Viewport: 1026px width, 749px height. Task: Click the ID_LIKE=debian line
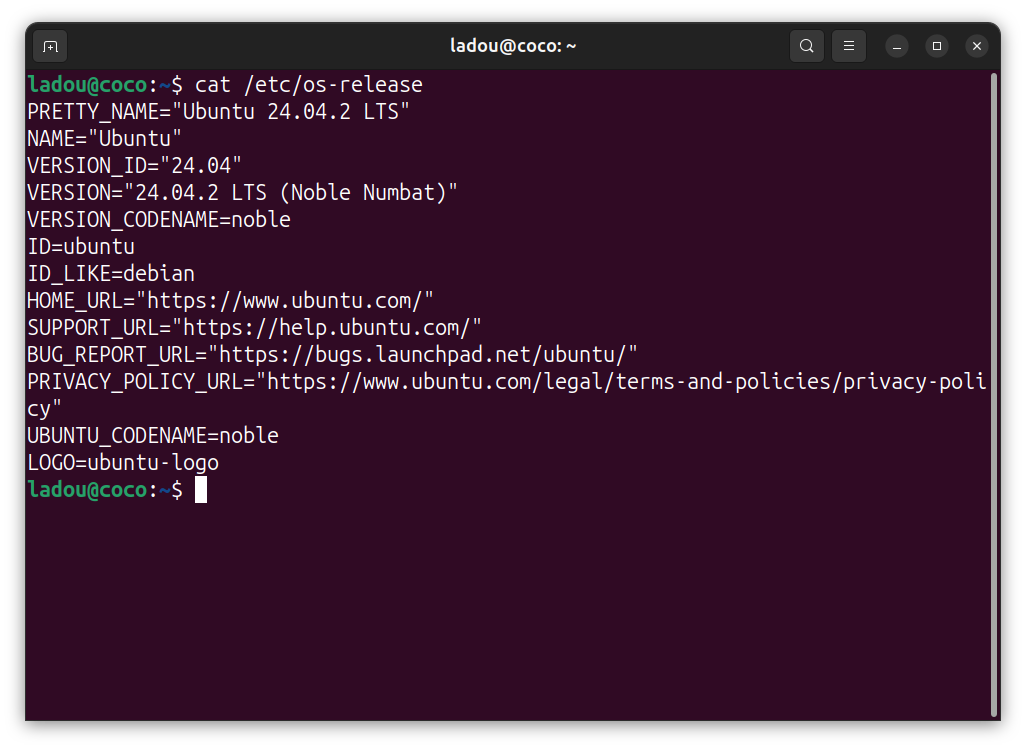click(x=111, y=273)
